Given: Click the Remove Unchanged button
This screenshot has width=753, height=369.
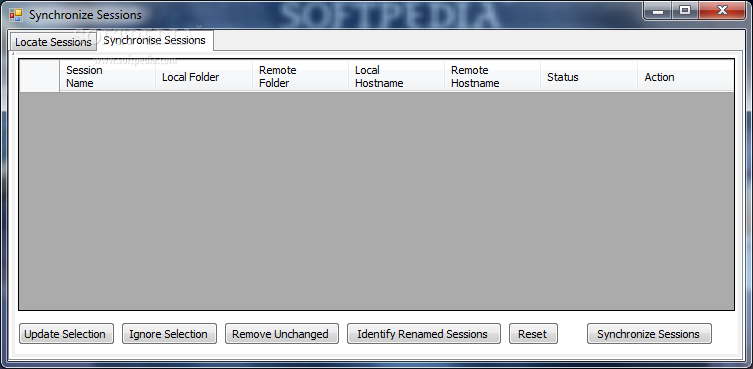Looking at the screenshot, I should 282,334.
